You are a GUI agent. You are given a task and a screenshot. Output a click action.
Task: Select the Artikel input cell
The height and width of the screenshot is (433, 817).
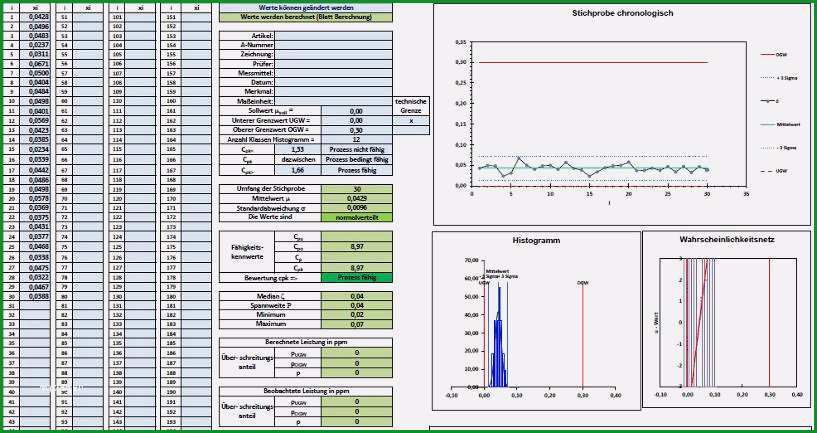click(333, 36)
